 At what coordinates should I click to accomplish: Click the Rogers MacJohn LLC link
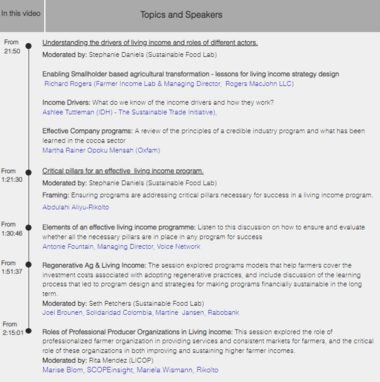(x=260, y=84)
